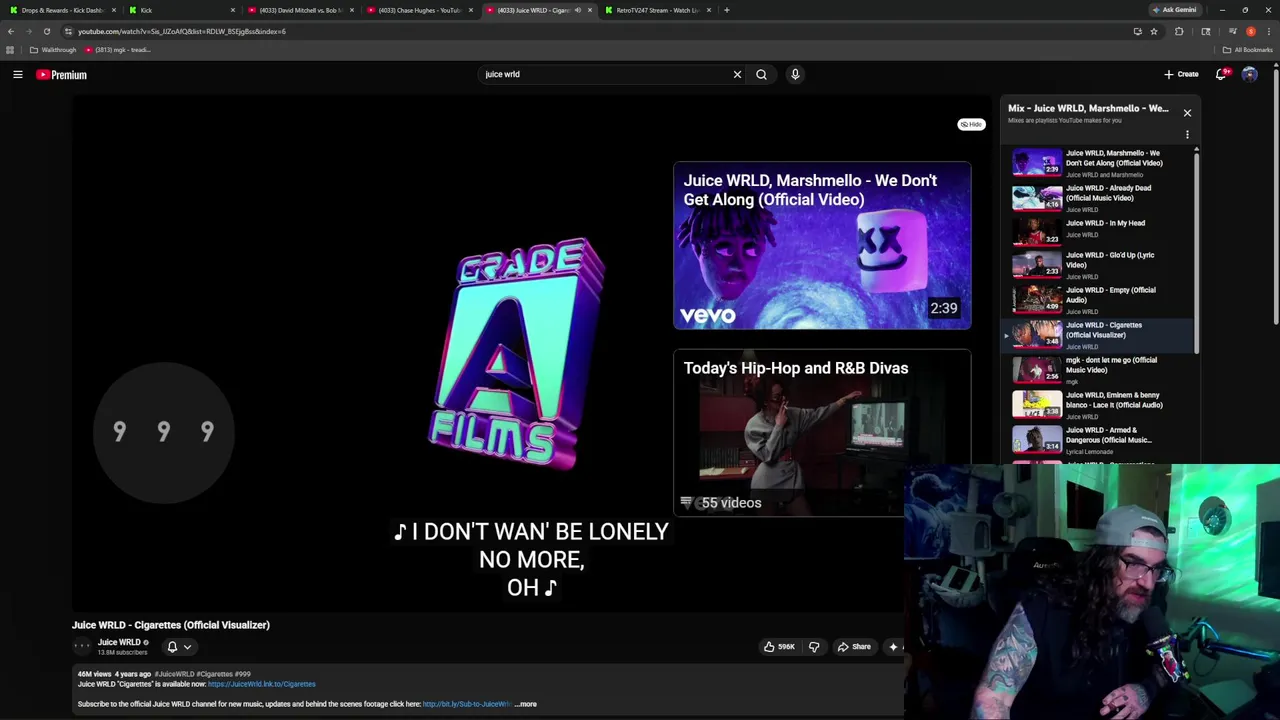This screenshot has height=720, width=1280.
Task: Switch to RetroTV247 Stream tab
Action: [x=657, y=10]
